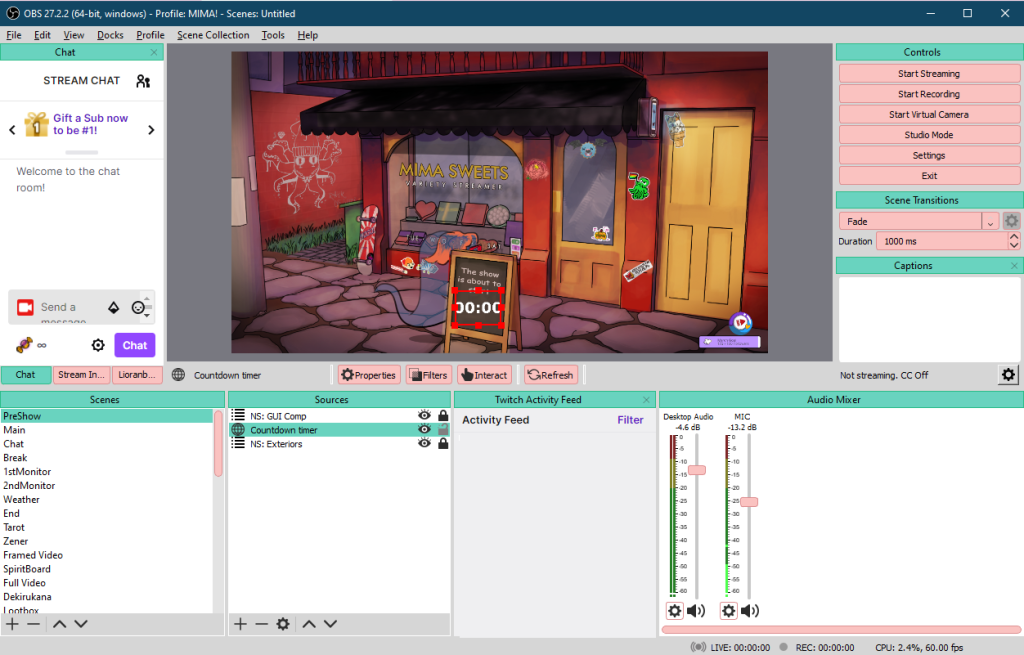Screen dimensions: 1024x655
Task: Expand the Fade transition dropdown
Action: 990,222
